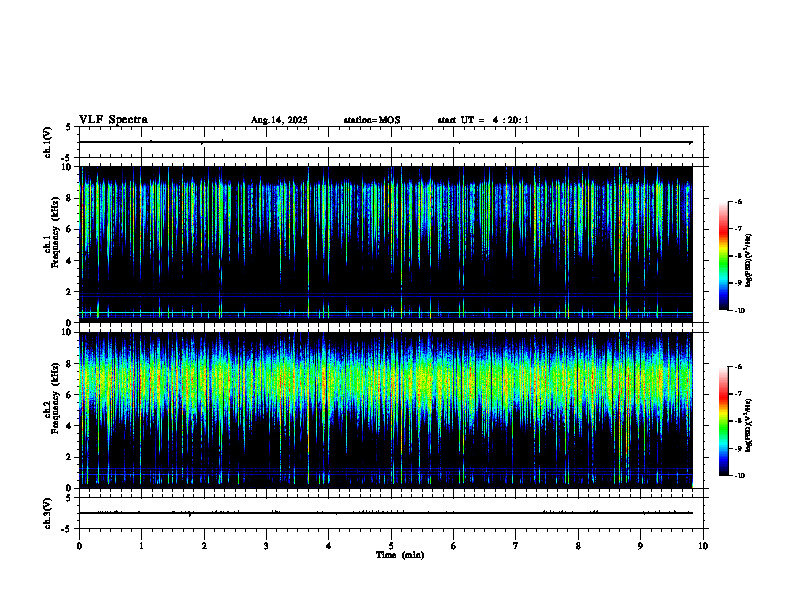Click the 'start UT = 4 :20: 1' text
The width and height of the screenshot is (792, 612).
pos(483,120)
